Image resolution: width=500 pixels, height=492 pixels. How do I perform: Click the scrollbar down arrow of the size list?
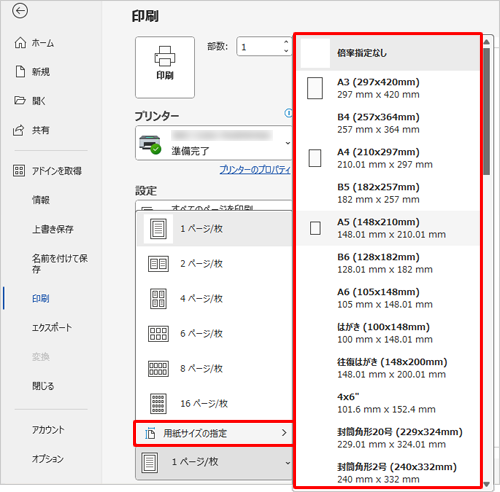pyautogui.click(x=487, y=484)
